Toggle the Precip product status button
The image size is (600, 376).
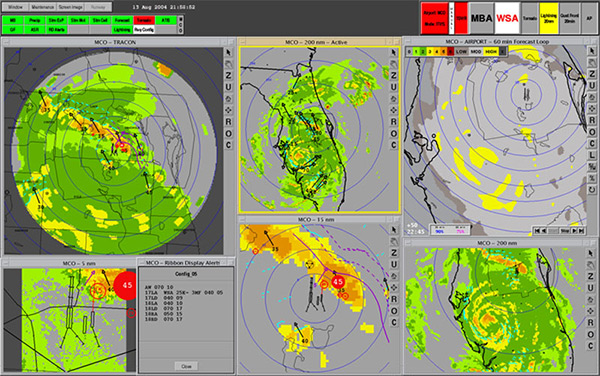click(34, 20)
